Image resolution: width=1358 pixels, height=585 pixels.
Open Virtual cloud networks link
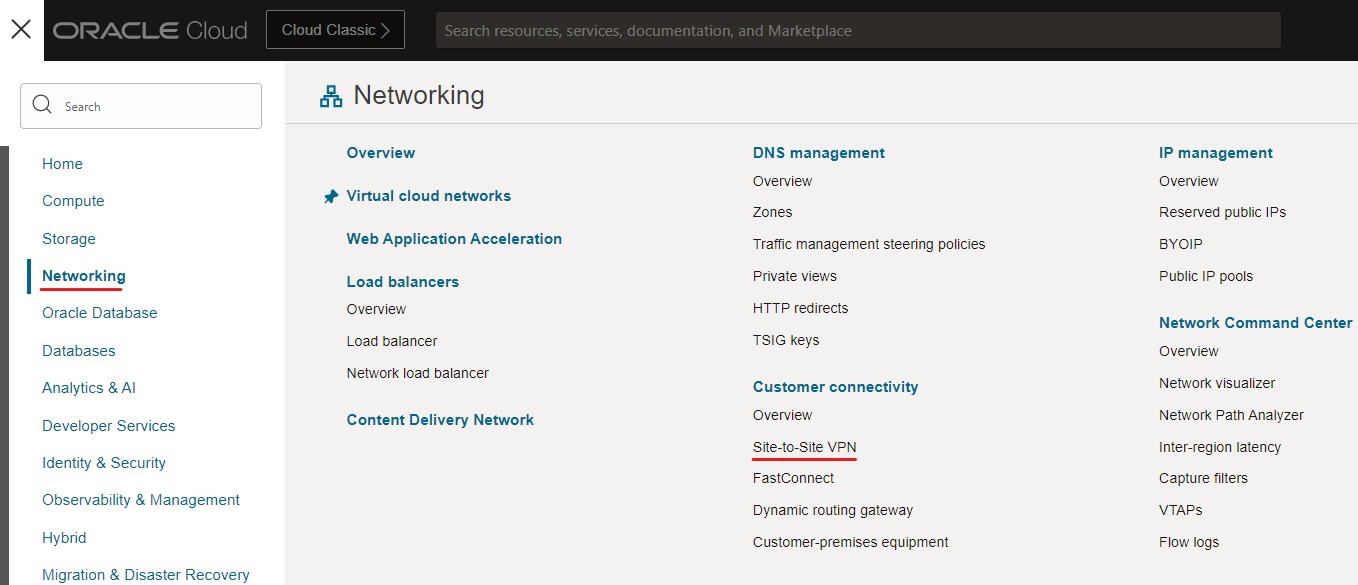428,196
